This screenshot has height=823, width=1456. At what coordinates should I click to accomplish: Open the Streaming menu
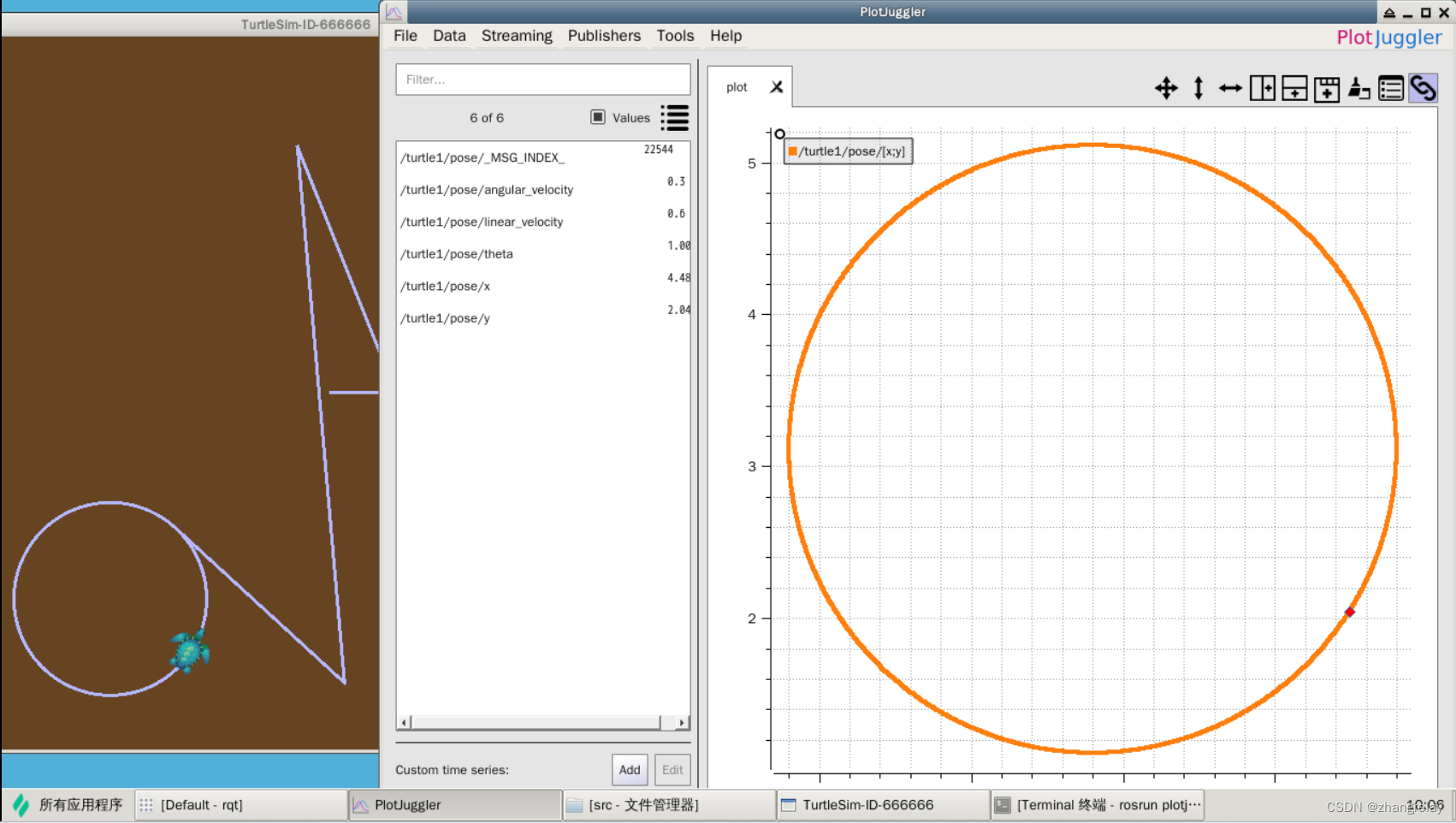(x=517, y=36)
